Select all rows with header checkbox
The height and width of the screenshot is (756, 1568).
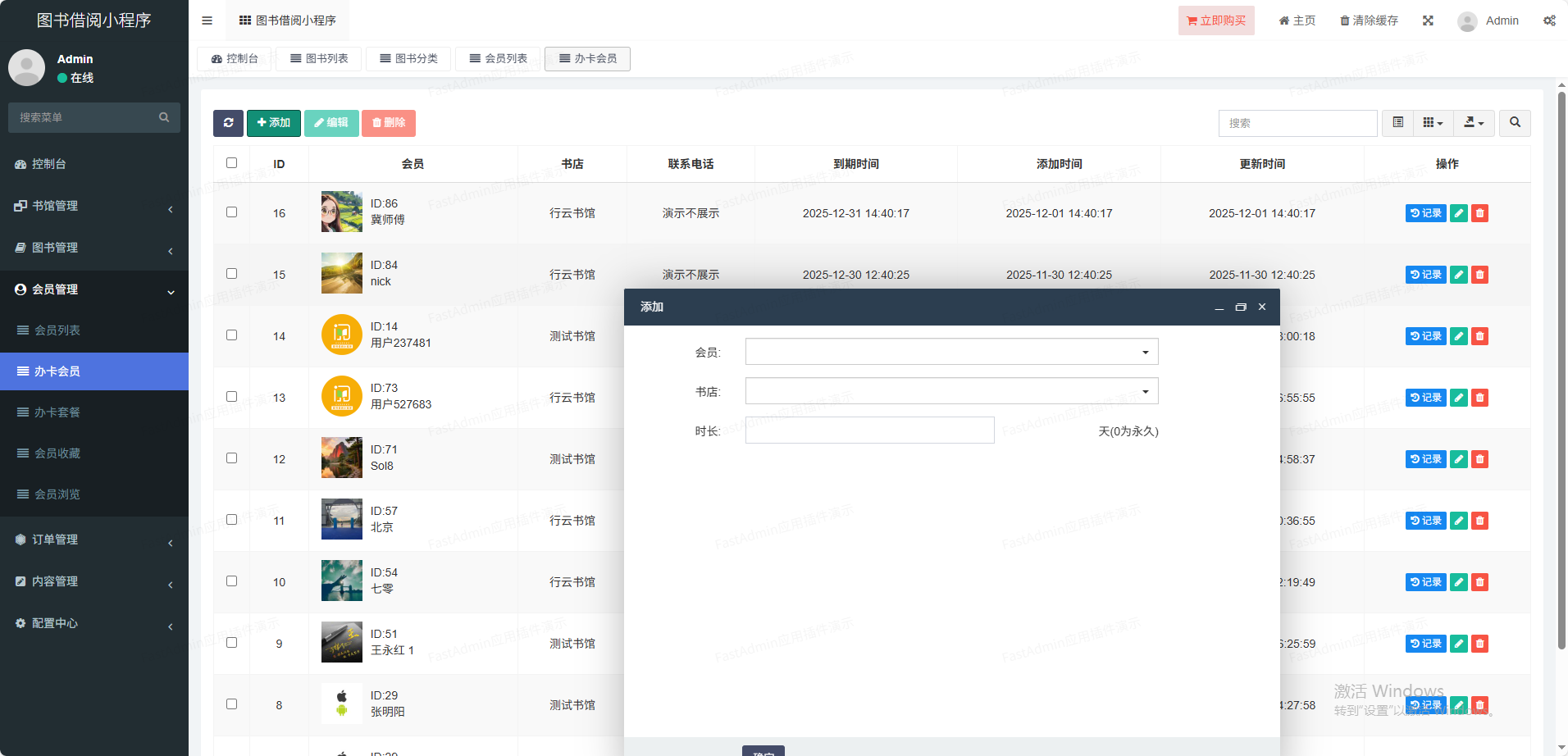232,163
